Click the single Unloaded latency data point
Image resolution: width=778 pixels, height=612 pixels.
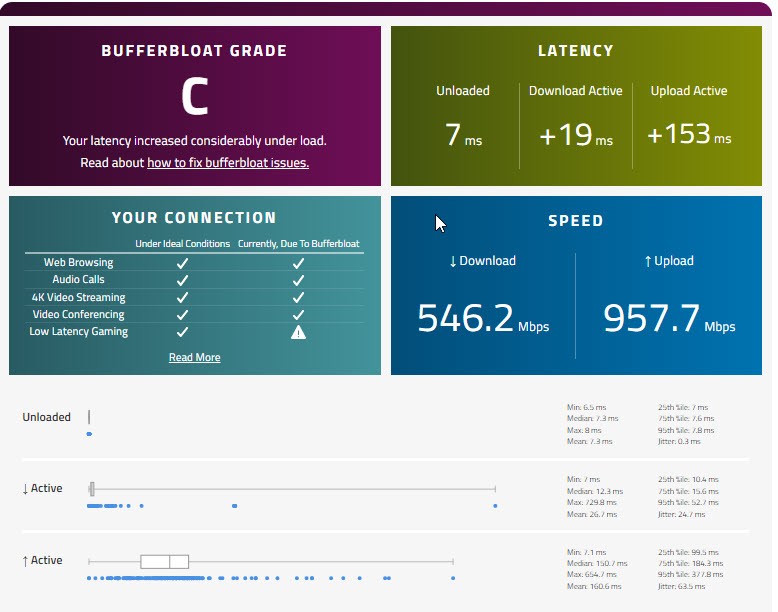click(89, 434)
